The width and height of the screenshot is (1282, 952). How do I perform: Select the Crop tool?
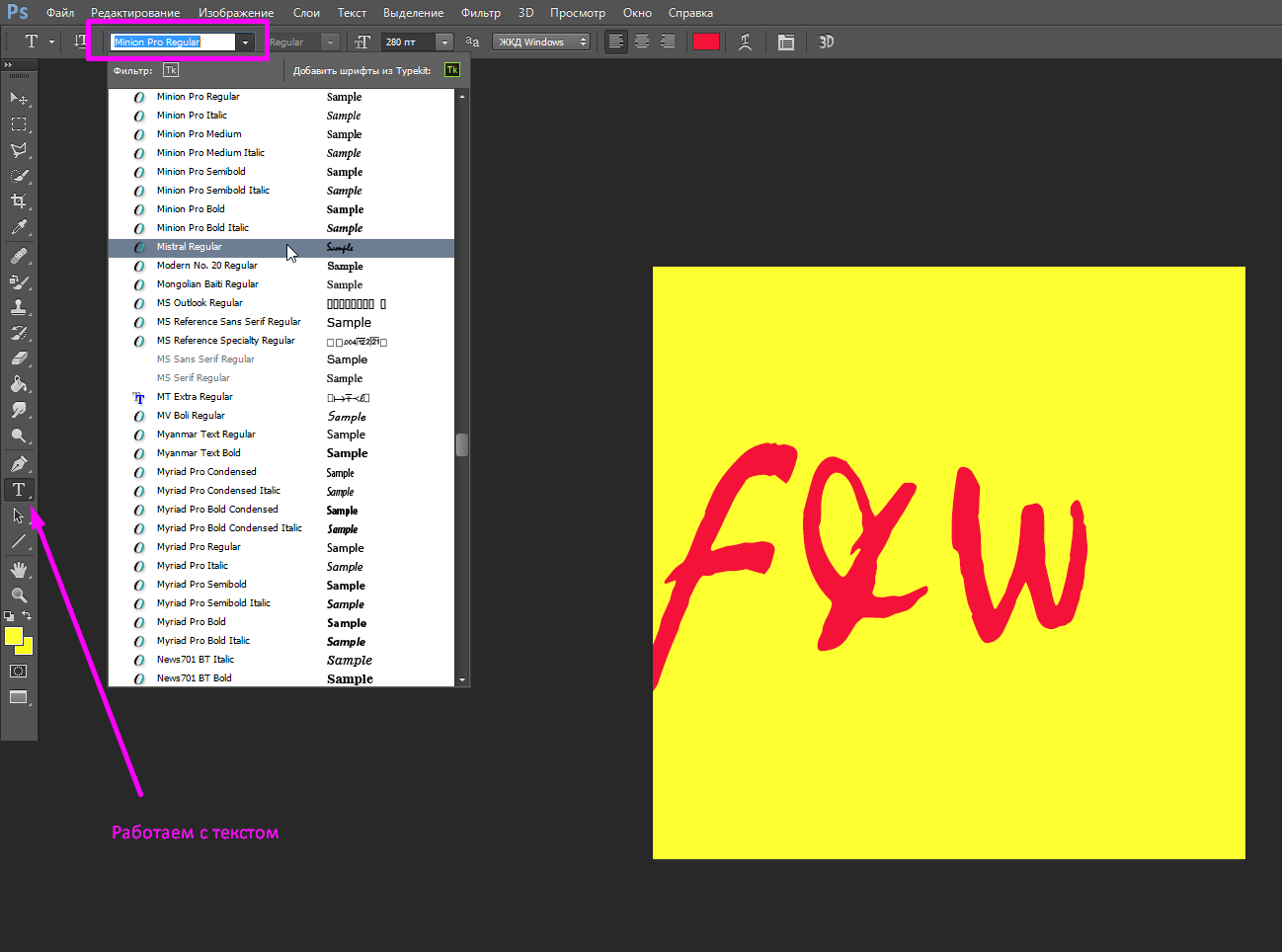pos(19,201)
